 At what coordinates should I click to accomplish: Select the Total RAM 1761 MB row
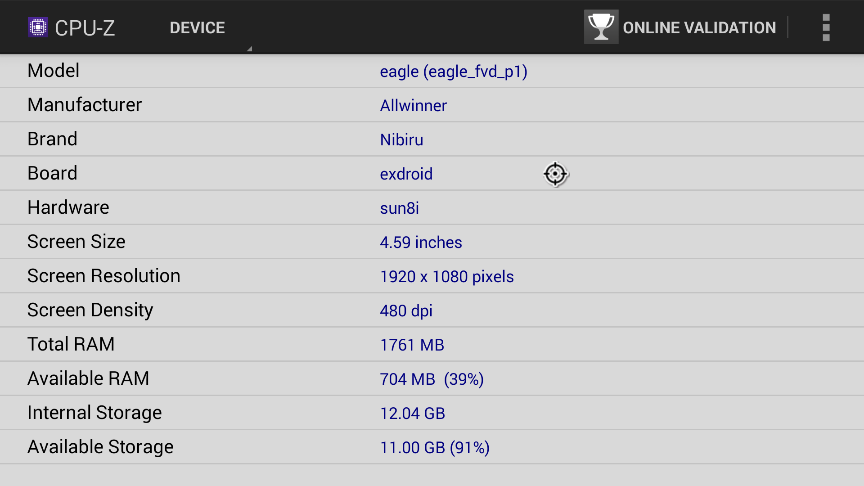point(432,344)
